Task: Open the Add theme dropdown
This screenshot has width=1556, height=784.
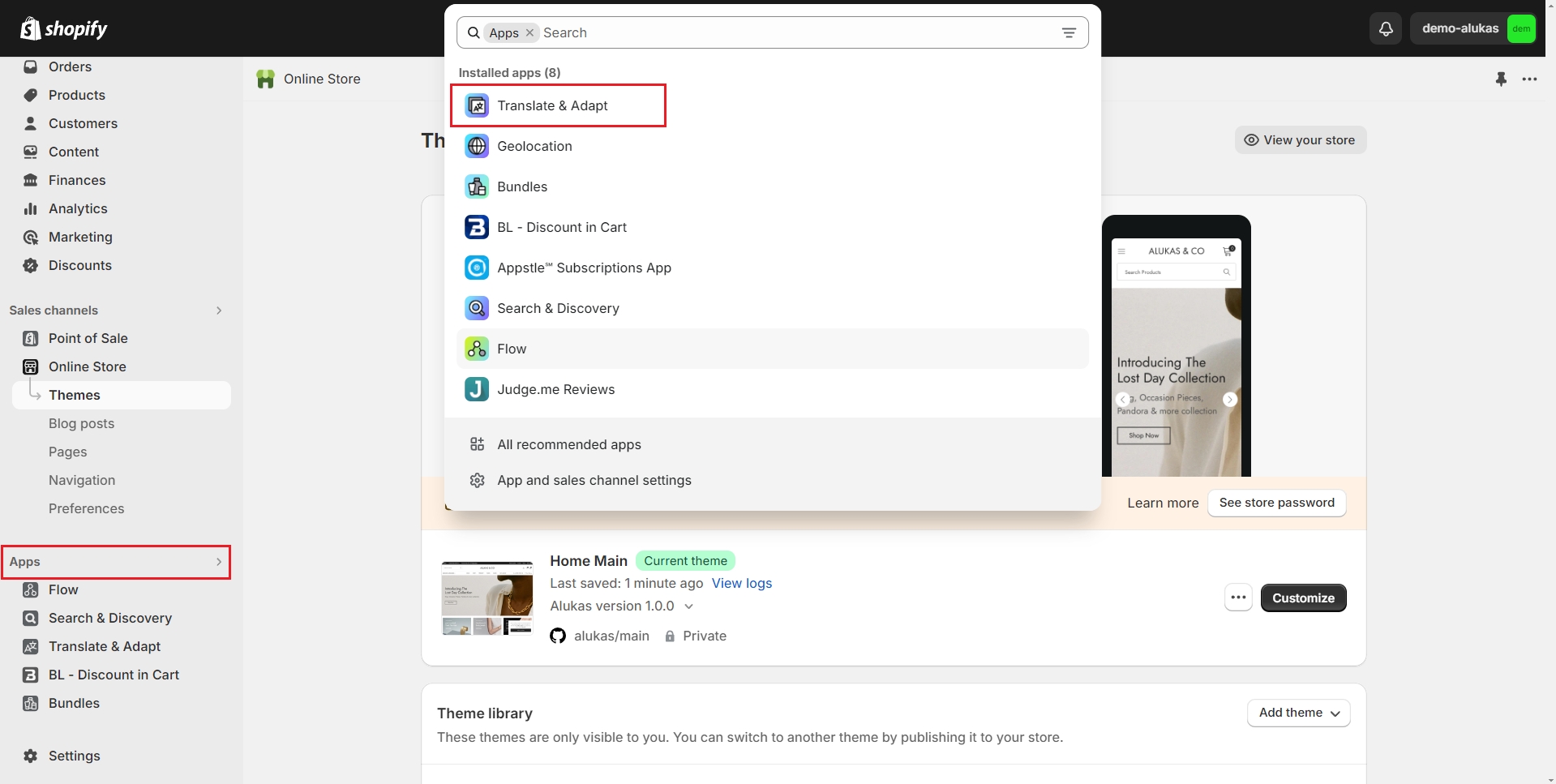Action: (x=1298, y=713)
